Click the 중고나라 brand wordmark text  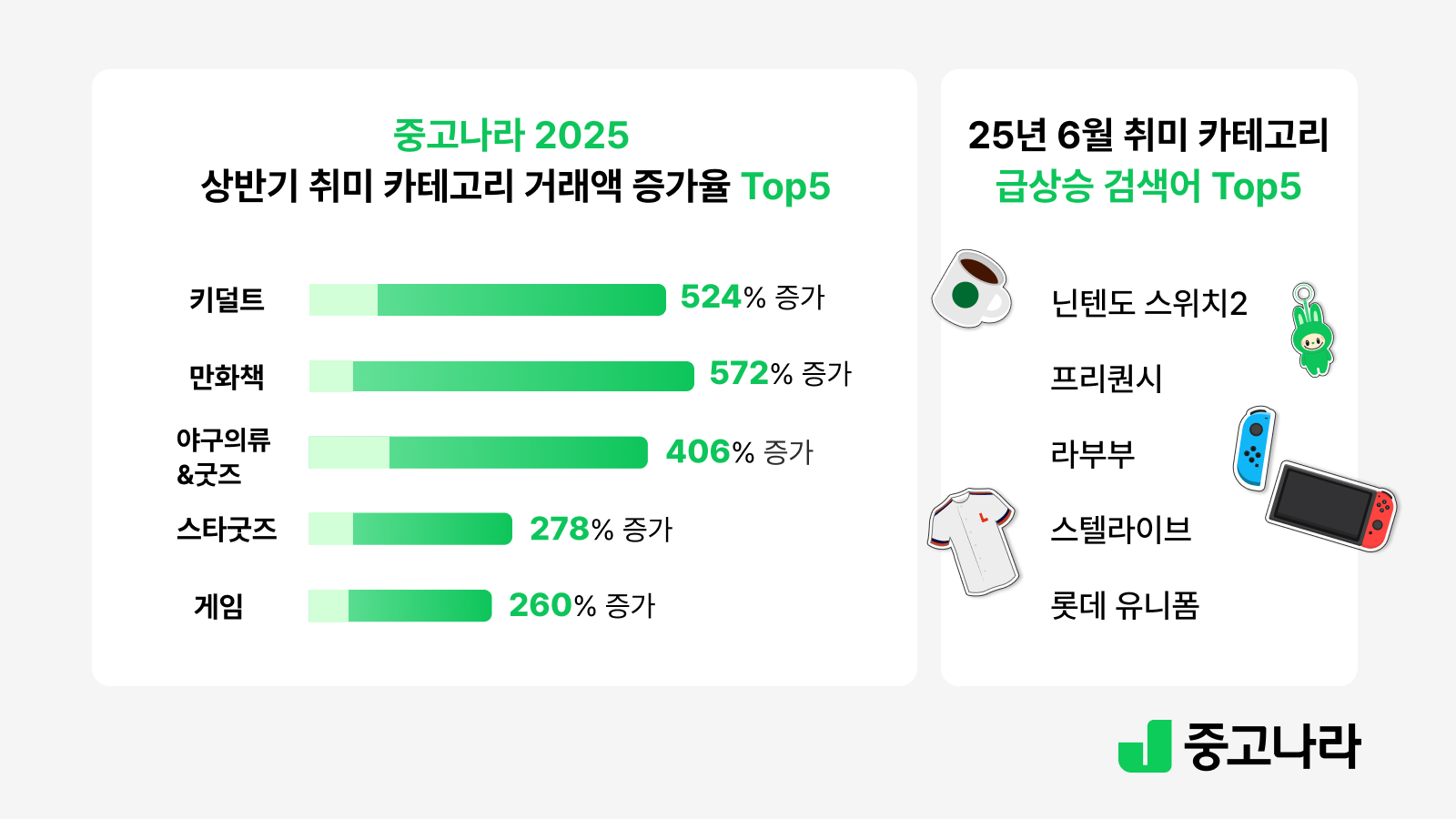[x=1271, y=747]
